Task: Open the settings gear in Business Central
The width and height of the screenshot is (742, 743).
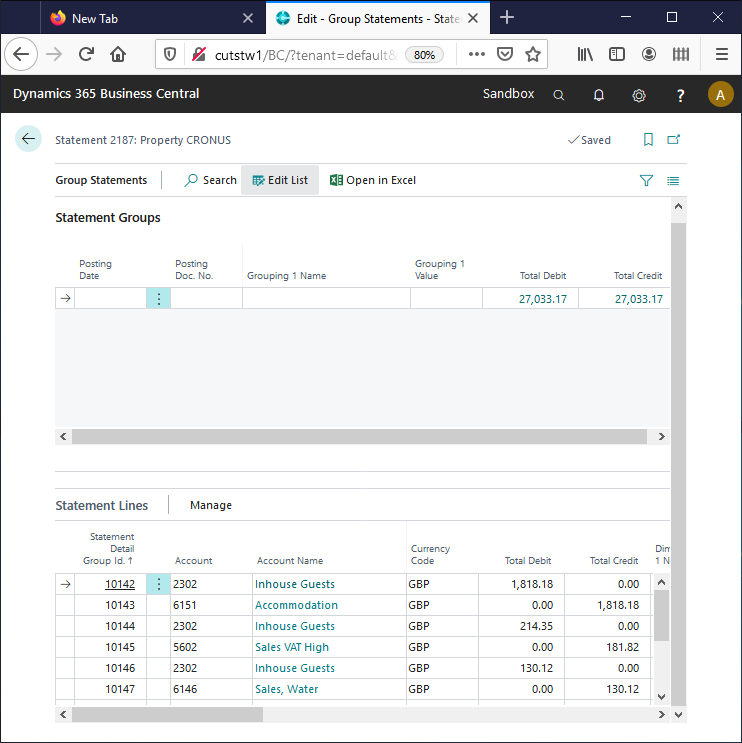Action: pos(639,95)
